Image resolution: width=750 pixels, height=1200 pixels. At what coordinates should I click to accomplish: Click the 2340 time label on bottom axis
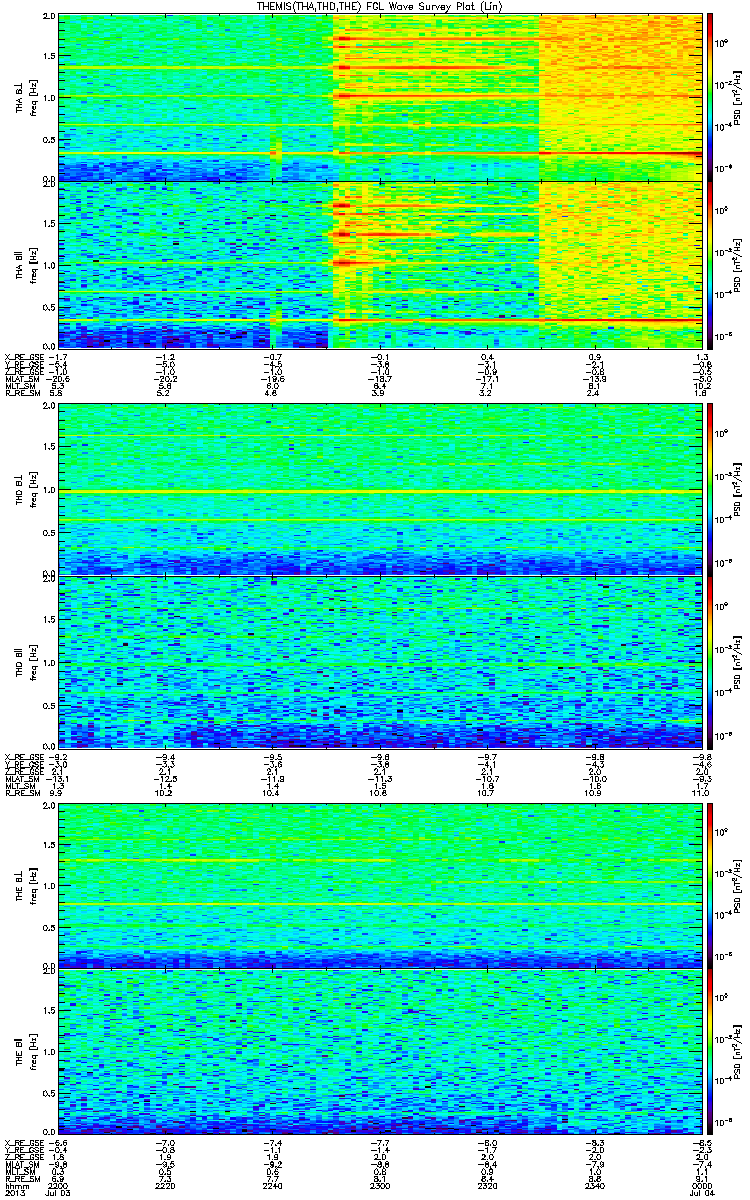tap(593, 1185)
